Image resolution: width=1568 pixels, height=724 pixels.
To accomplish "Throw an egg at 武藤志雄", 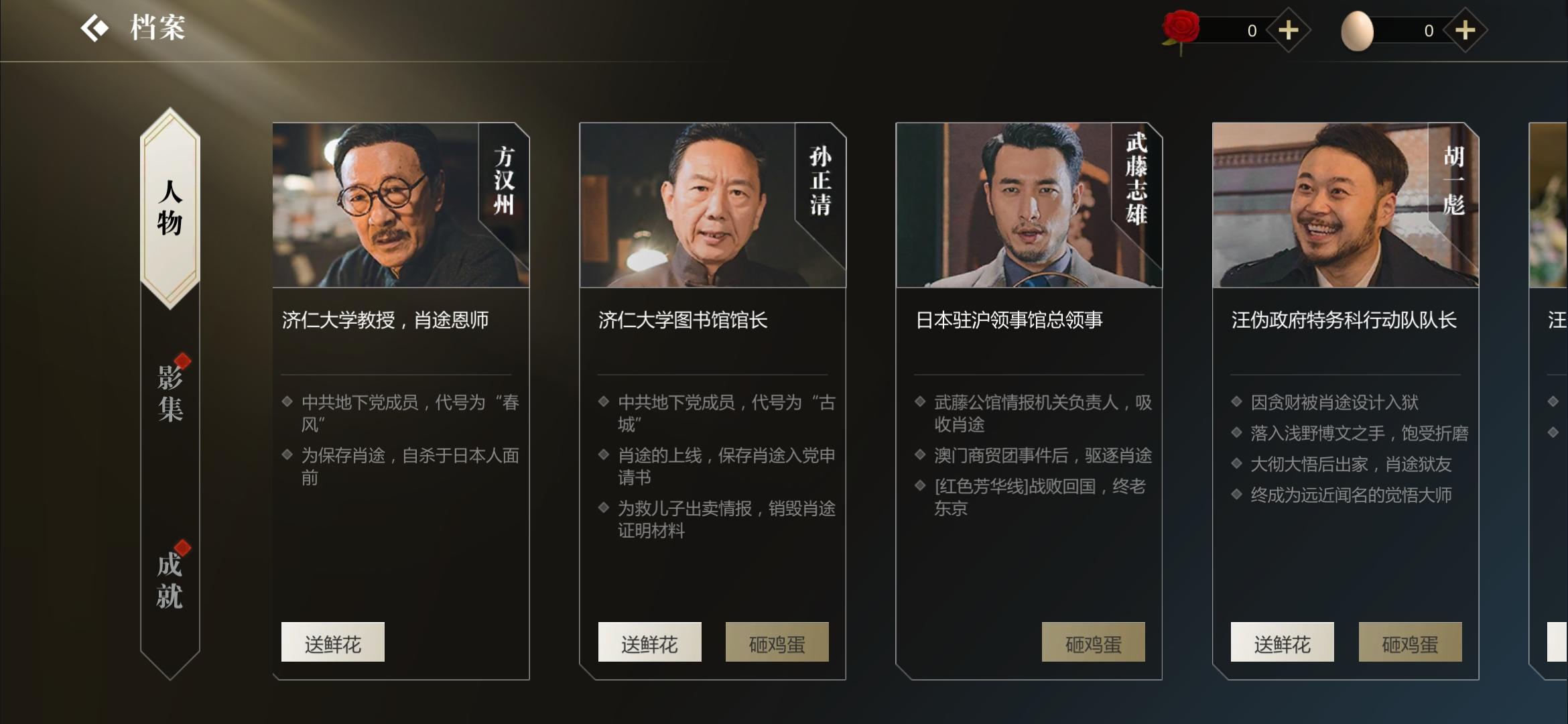I will (x=1094, y=642).
